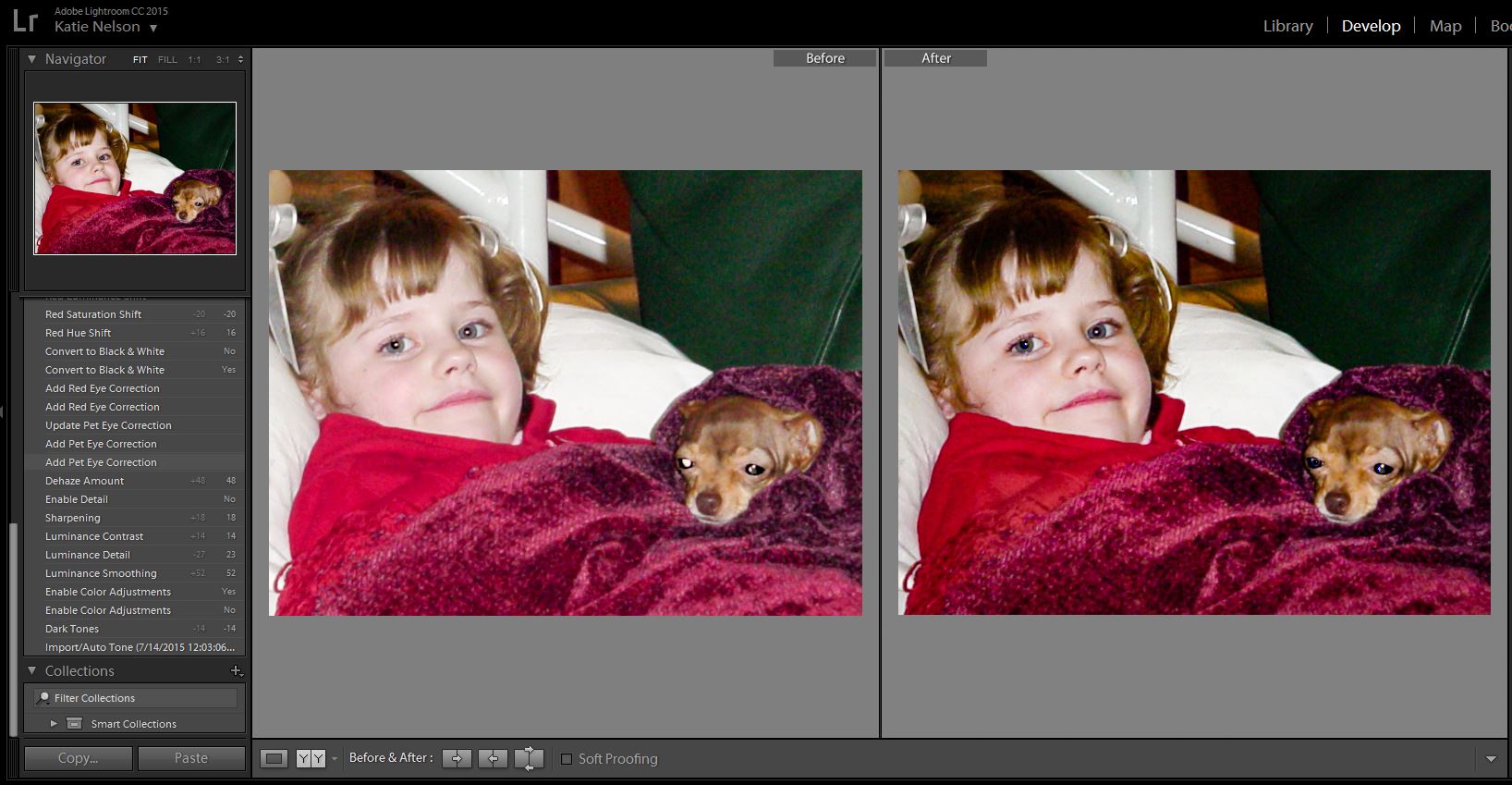This screenshot has width=1512, height=785.
Task: Collapse the Navigator panel triangle
Action: coord(31,59)
